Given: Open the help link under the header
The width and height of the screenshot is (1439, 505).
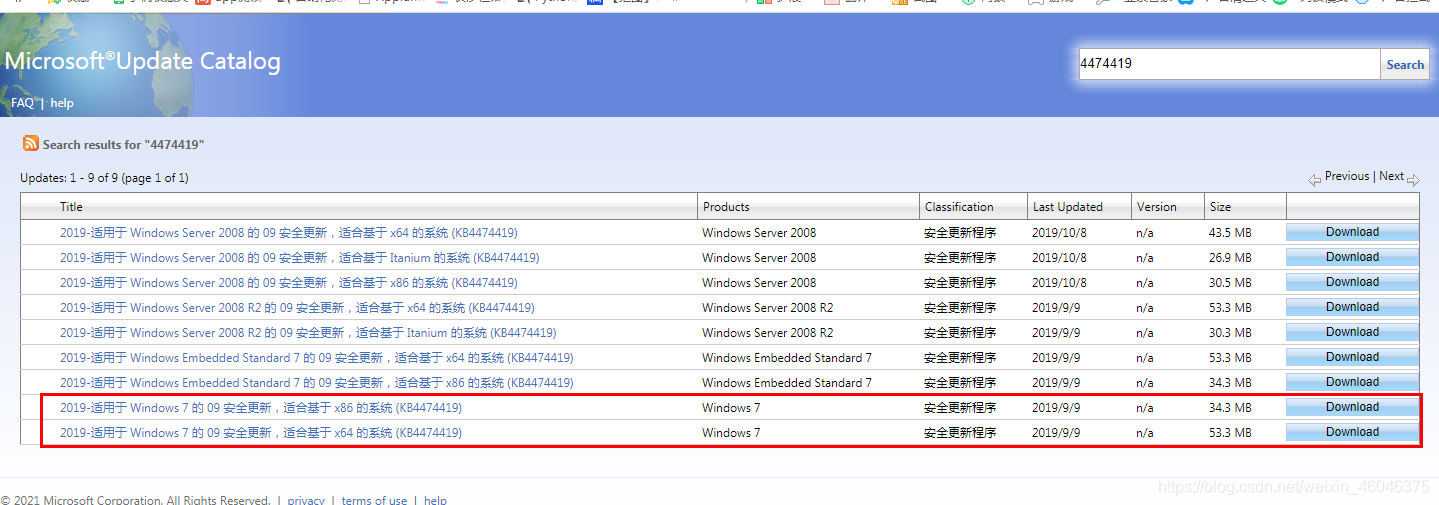Looking at the screenshot, I should [62, 103].
